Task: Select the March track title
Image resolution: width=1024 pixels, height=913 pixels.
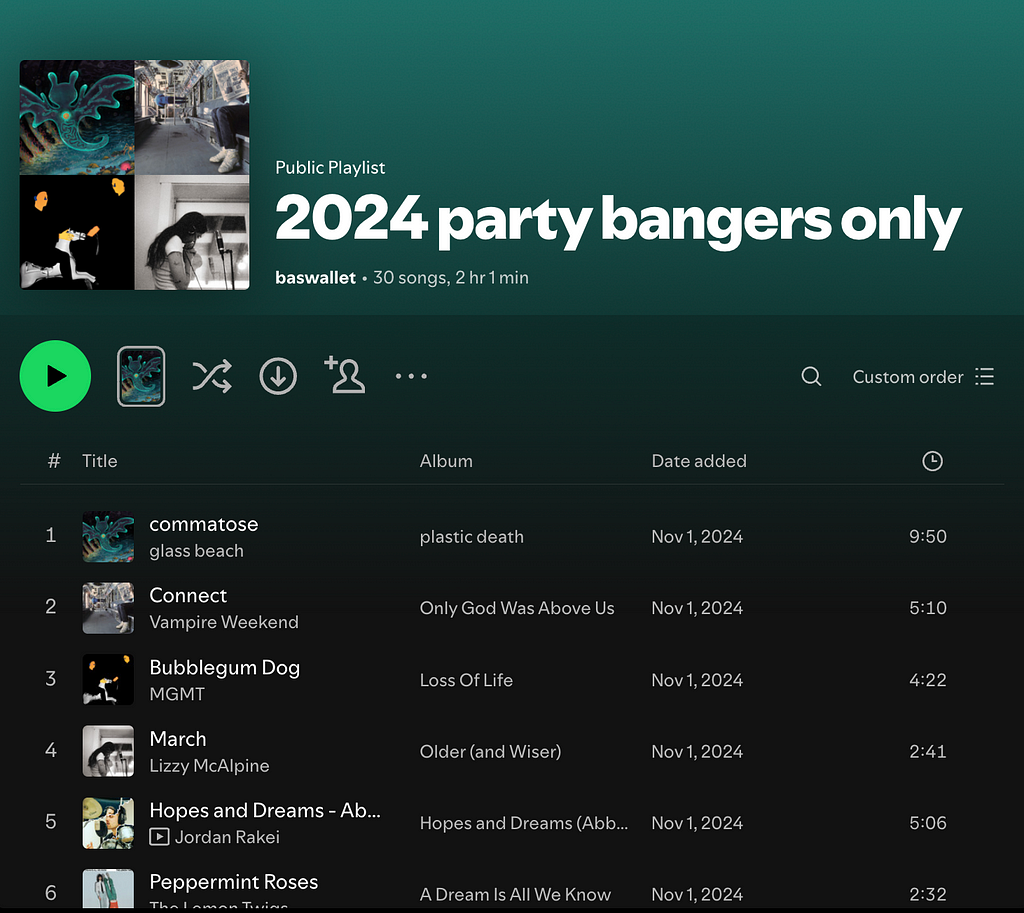Action: pyautogui.click(x=178, y=739)
